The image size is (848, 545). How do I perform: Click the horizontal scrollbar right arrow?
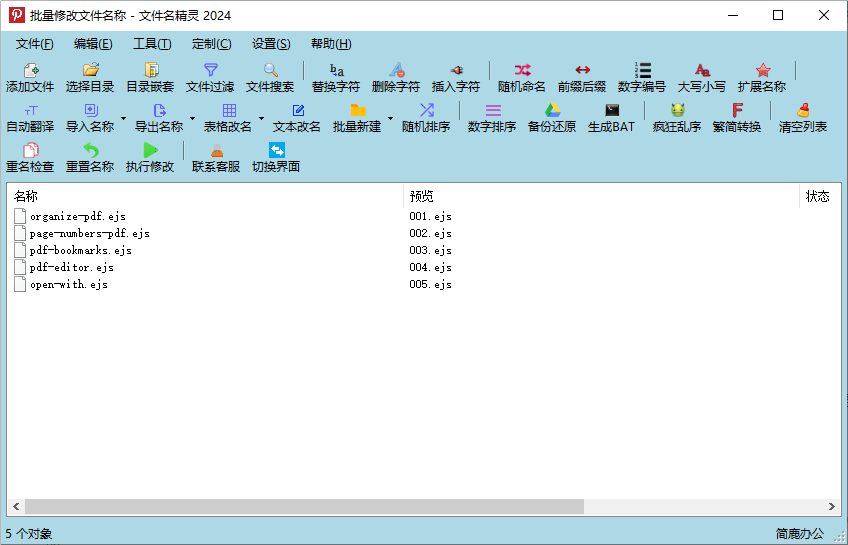tap(832, 507)
